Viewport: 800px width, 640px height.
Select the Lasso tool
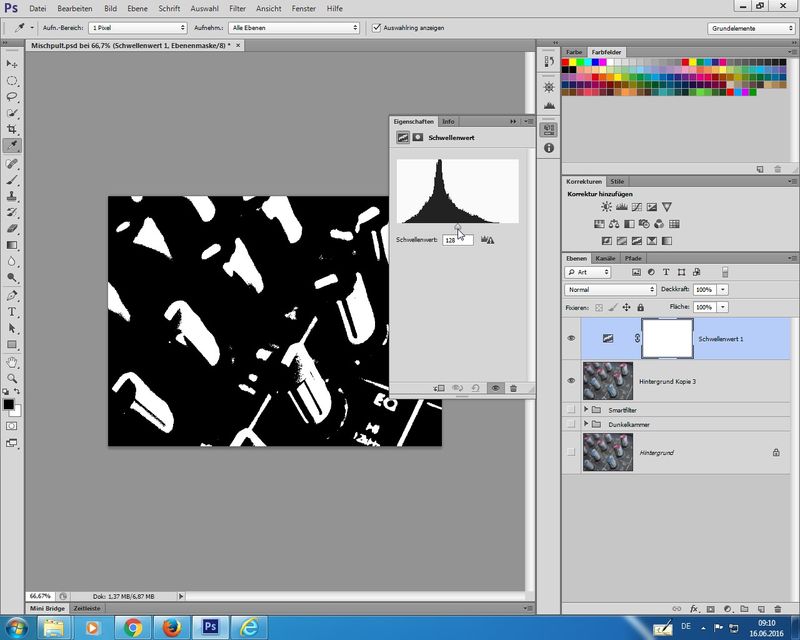[x=12, y=97]
